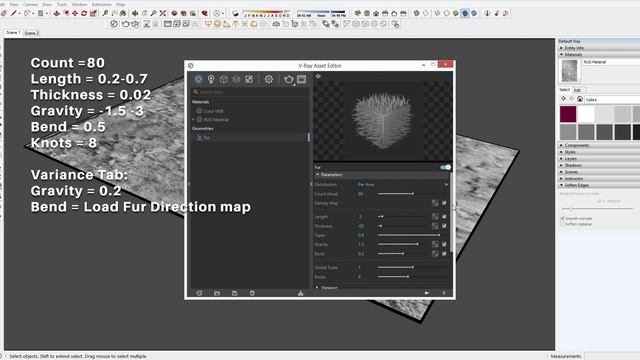Click import asset folder icon in Asset Editor
This screenshot has width=640, height=360.
[x=217, y=293]
